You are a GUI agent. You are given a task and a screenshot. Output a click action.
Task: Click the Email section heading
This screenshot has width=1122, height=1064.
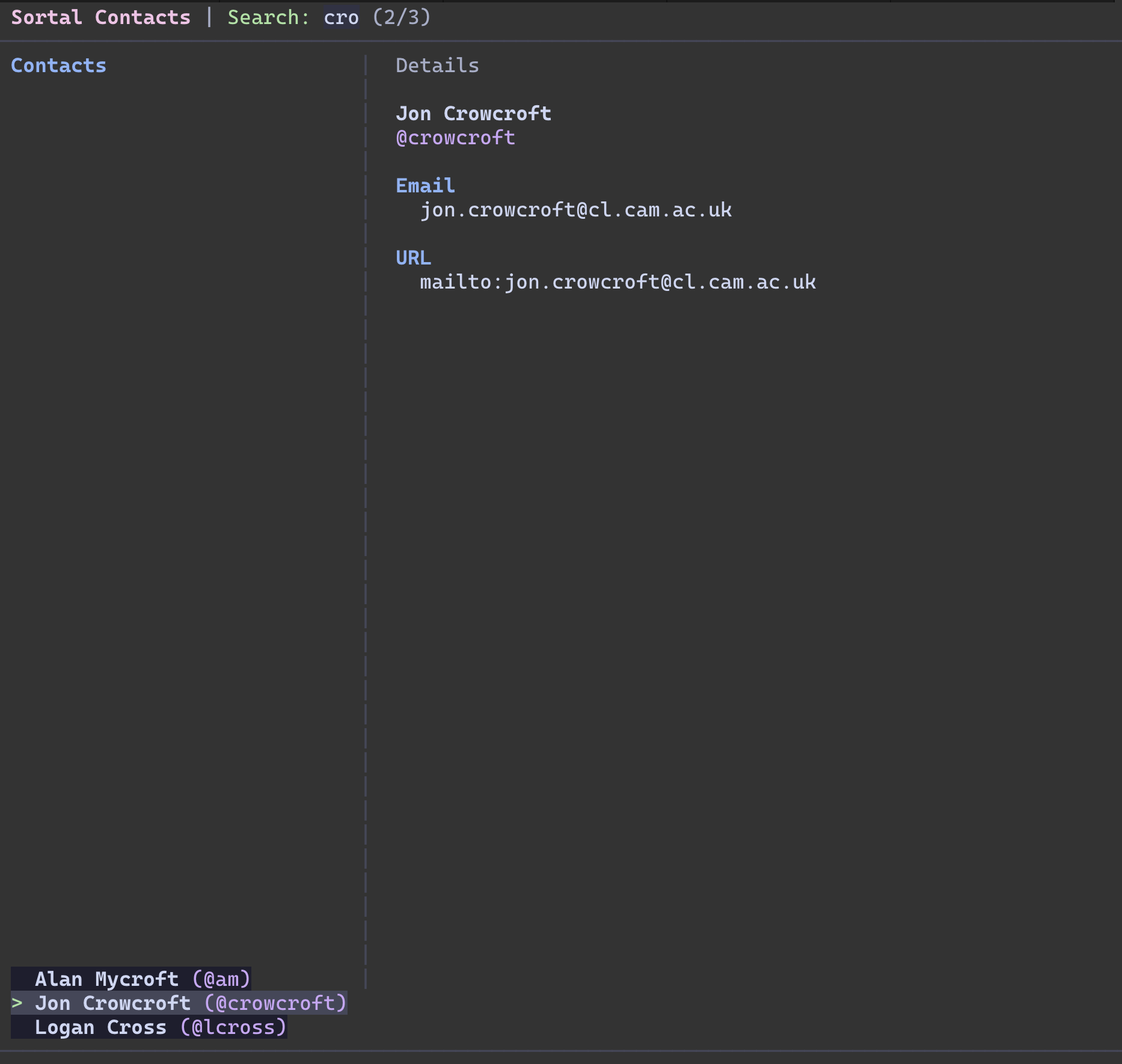[425, 186]
